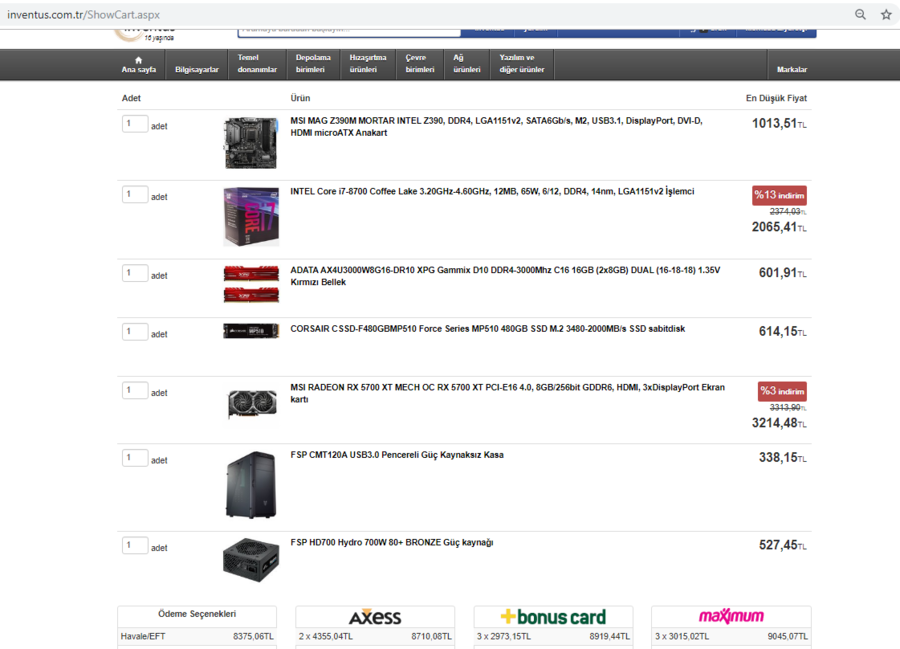Edit quantity for FSP CMT120A case
The image size is (900, 649).
tap(135, 457)
